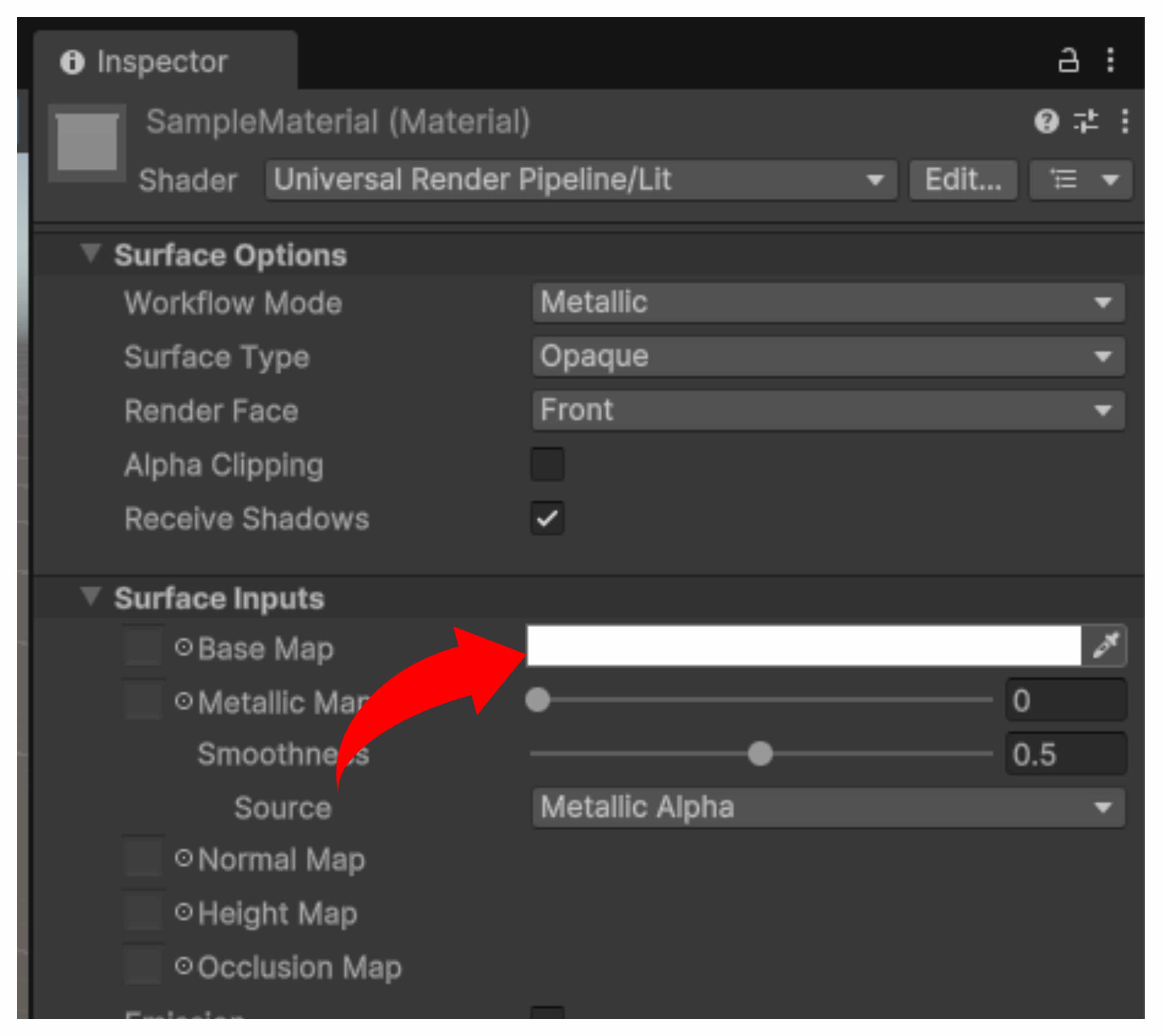The width and height of the screenshot is (1163, 1036).
Task: Click the Base Map texture picker circle
Action: [183, 647]
